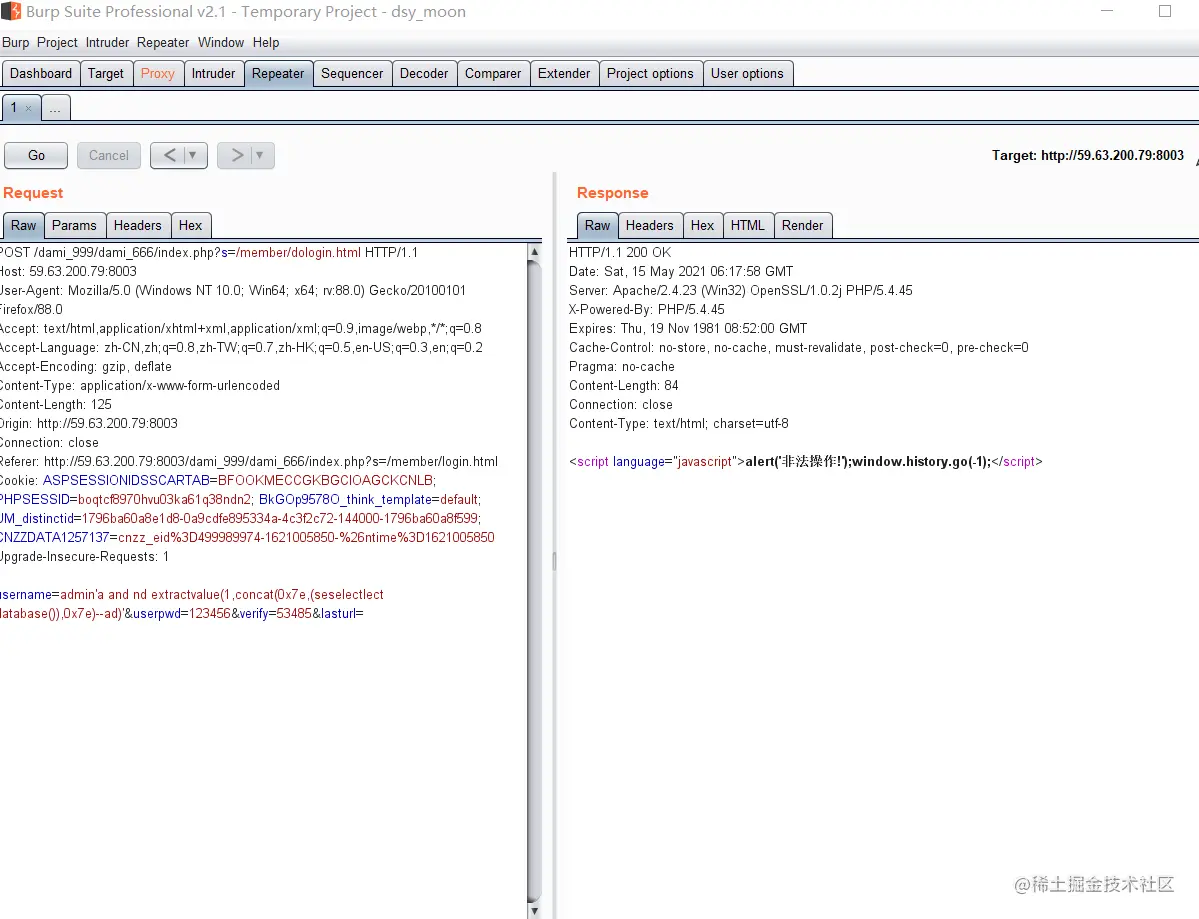Screen dimensions: 1199x919
Task: Minimize the Burp Suite window
Action: (x=1106, y=11)
